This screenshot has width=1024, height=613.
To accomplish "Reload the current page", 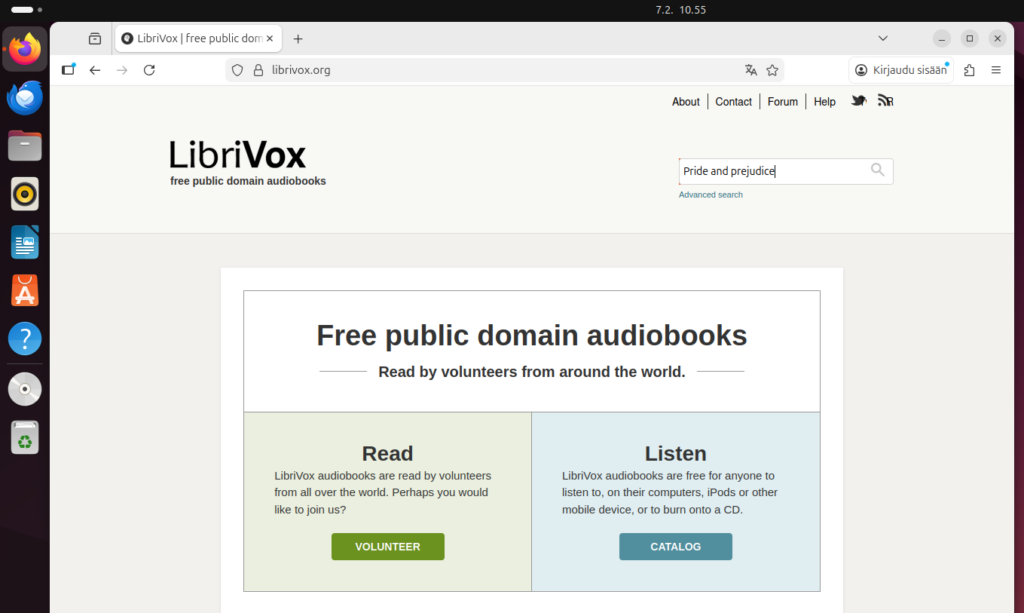I will [x=149, y=70].
